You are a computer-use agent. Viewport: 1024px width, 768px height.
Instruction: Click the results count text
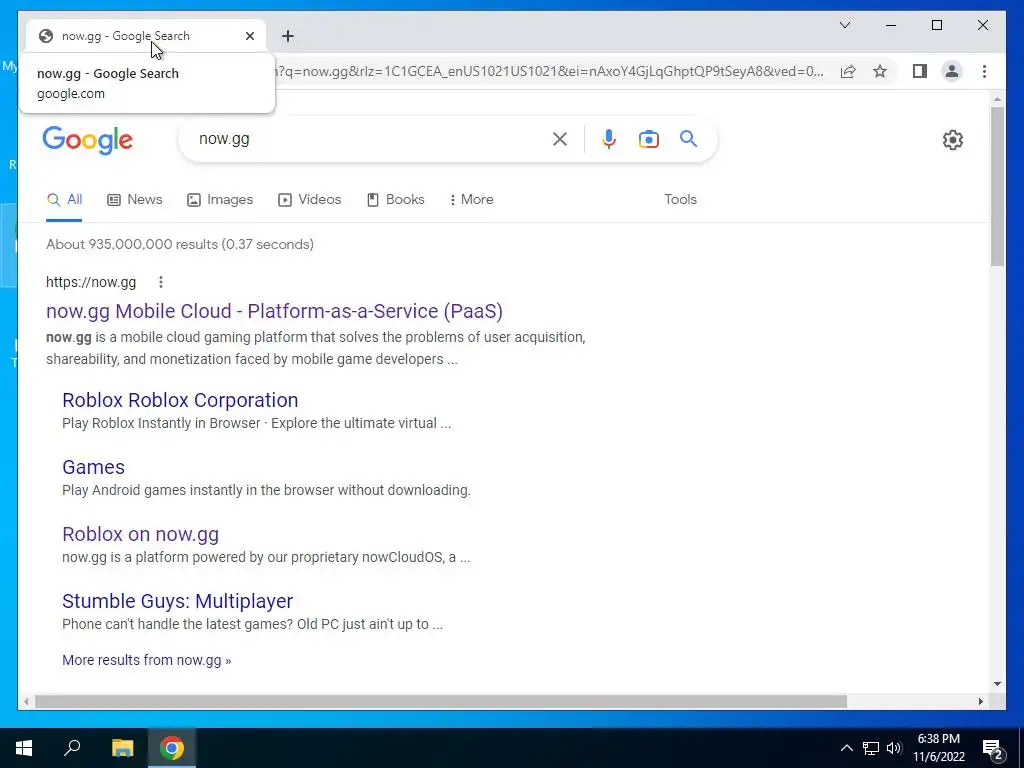click(x=180, y=244)
